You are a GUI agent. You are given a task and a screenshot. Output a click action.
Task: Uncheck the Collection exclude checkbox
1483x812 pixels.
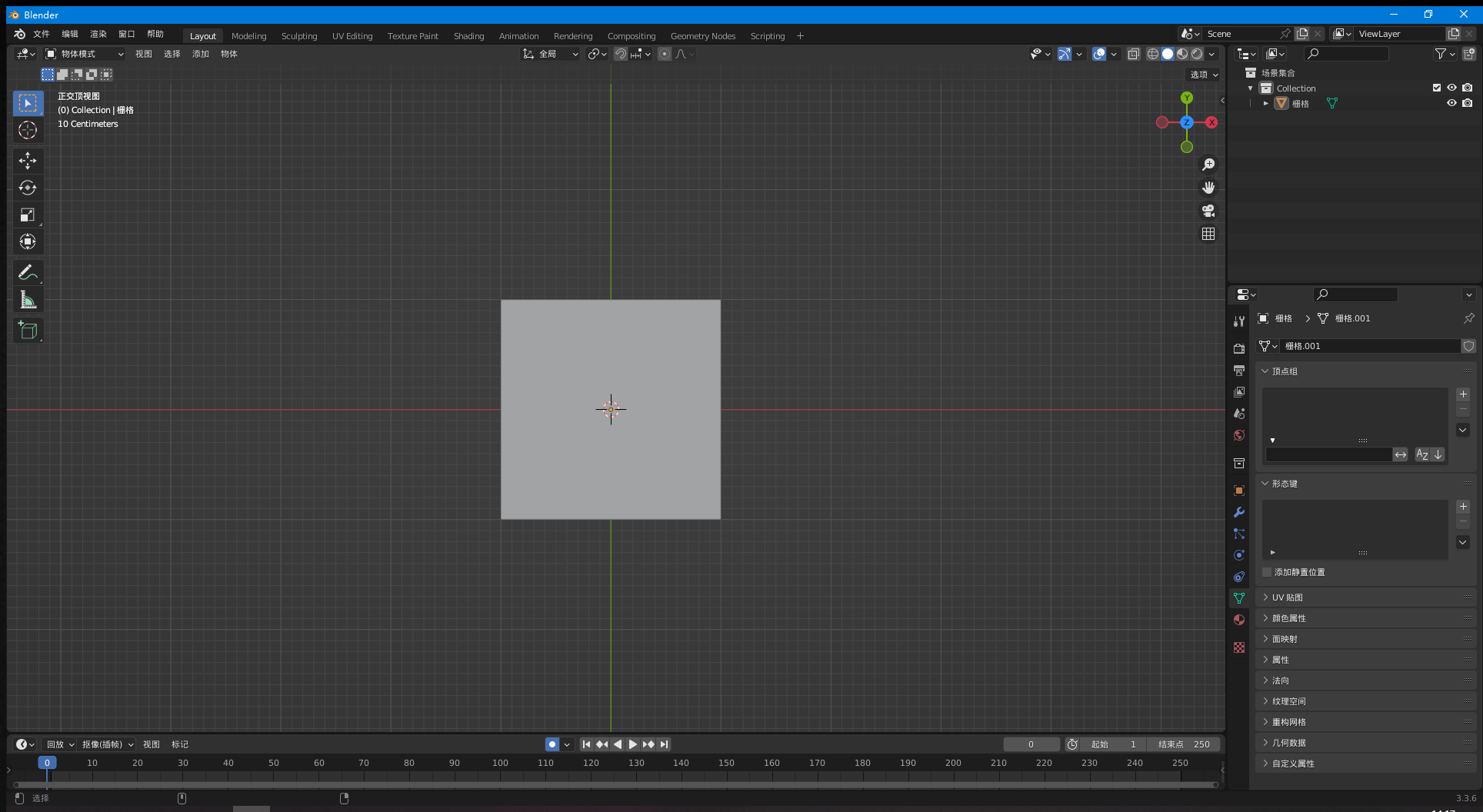[x=1436, y=88]
